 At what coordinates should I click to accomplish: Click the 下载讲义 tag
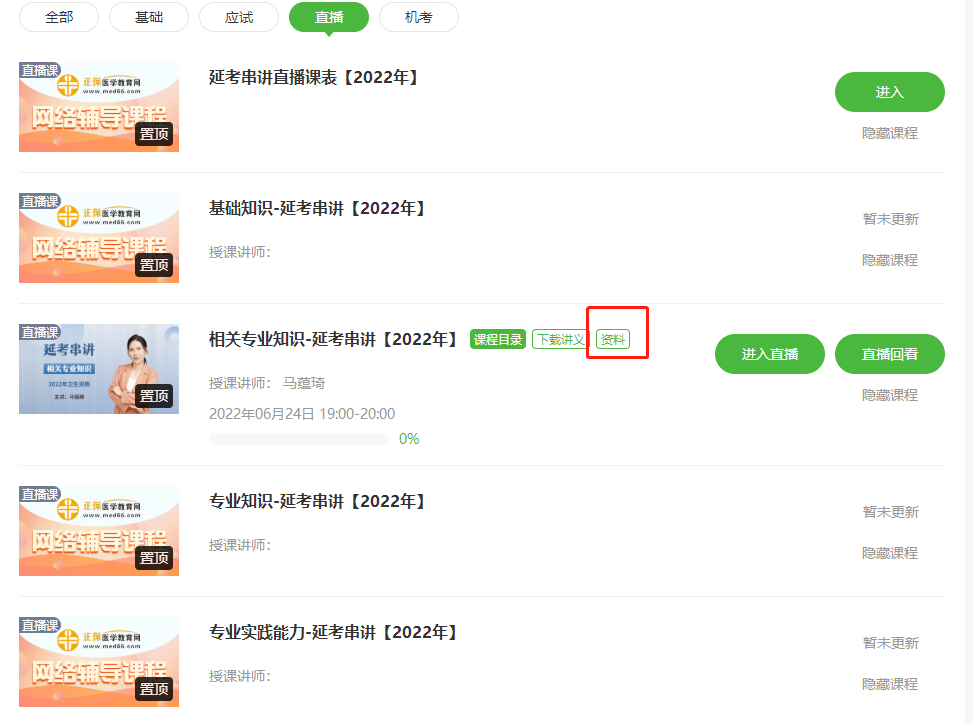point(560,339)
